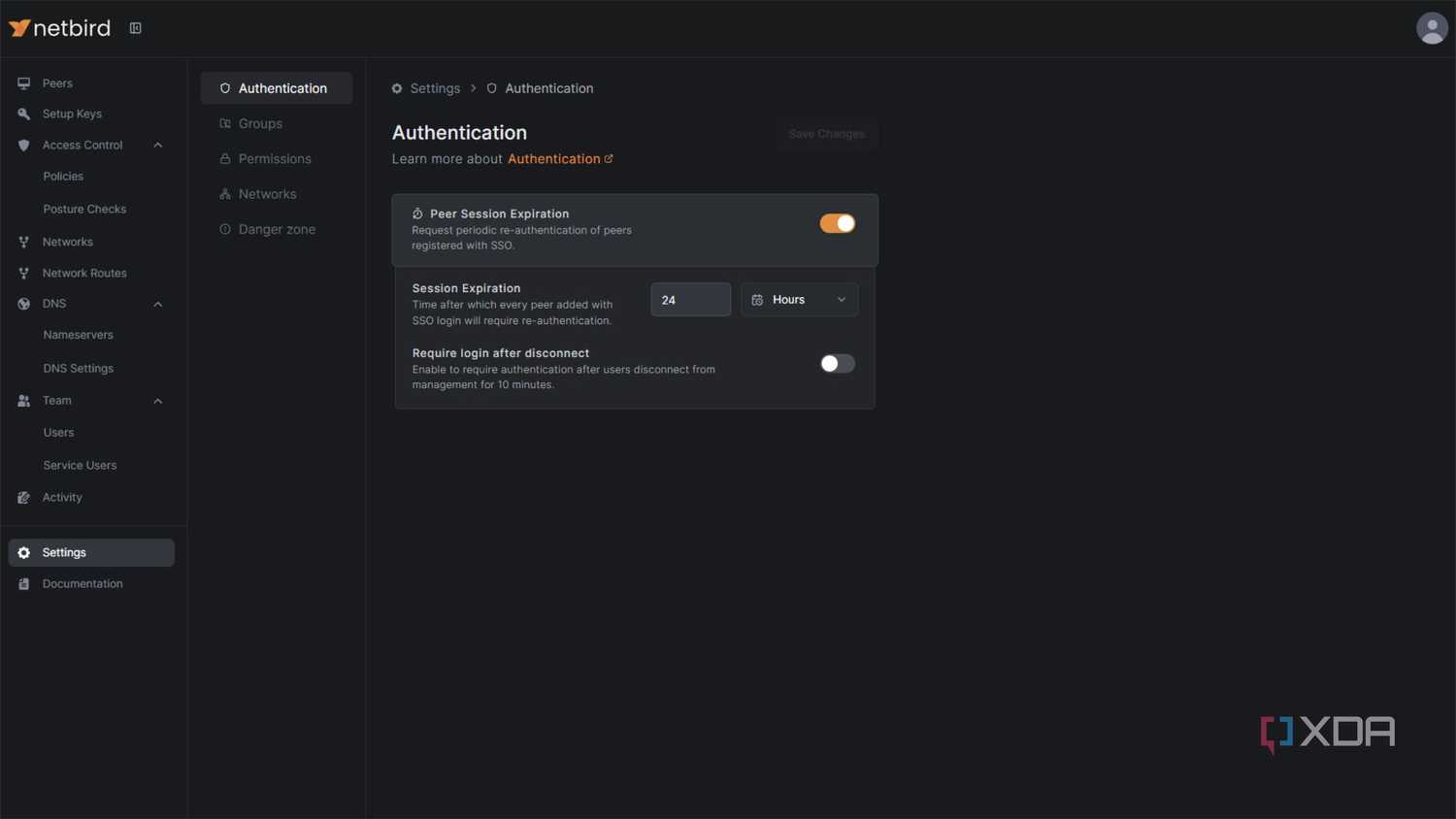
Task: Click the Documentation book icon
Action: (24, 584)
